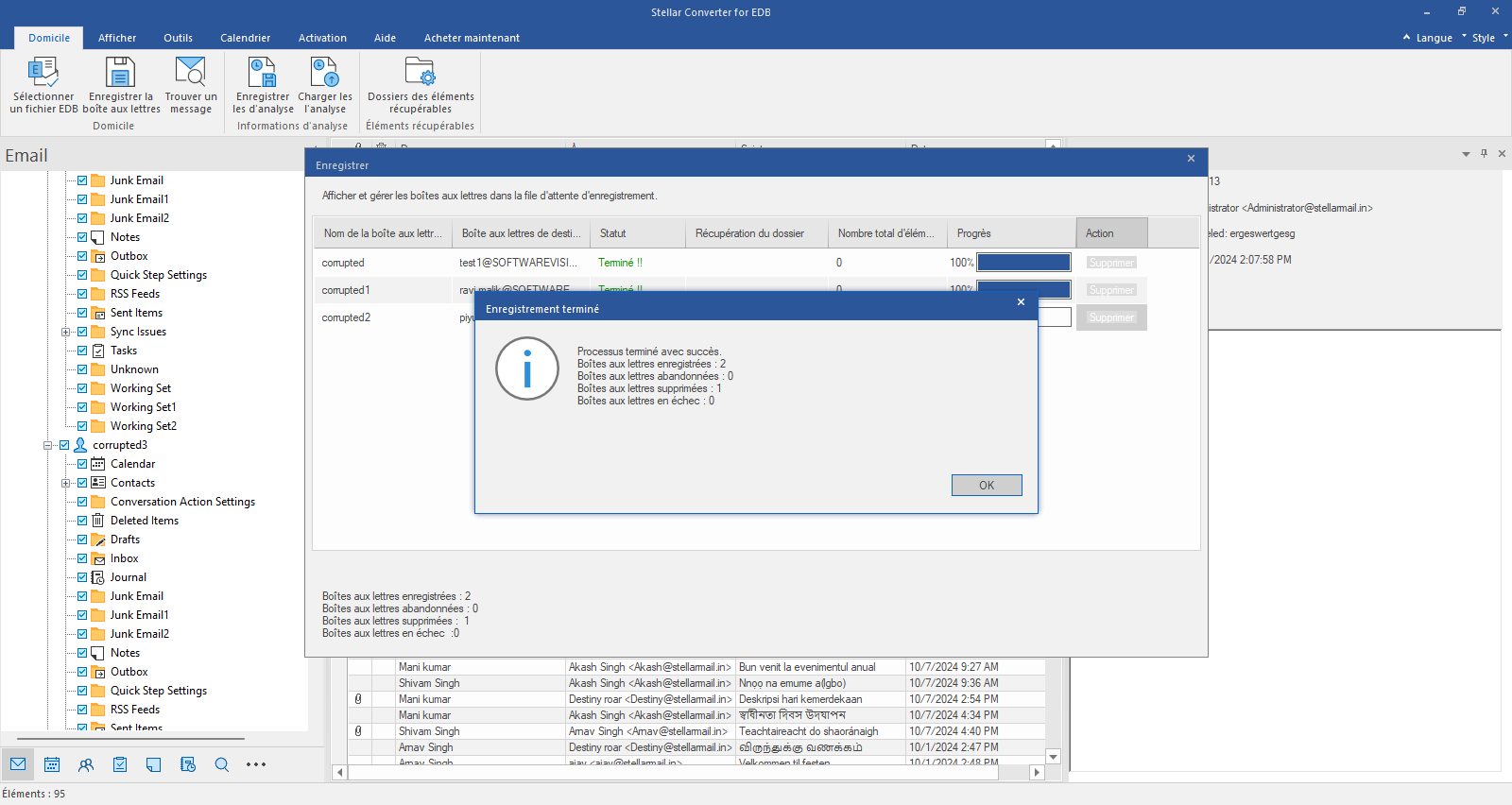This screenshot has width=1512, height=805.
Task: Switch to Tasks view icon in bottom bar
Action: pos(120,764)
